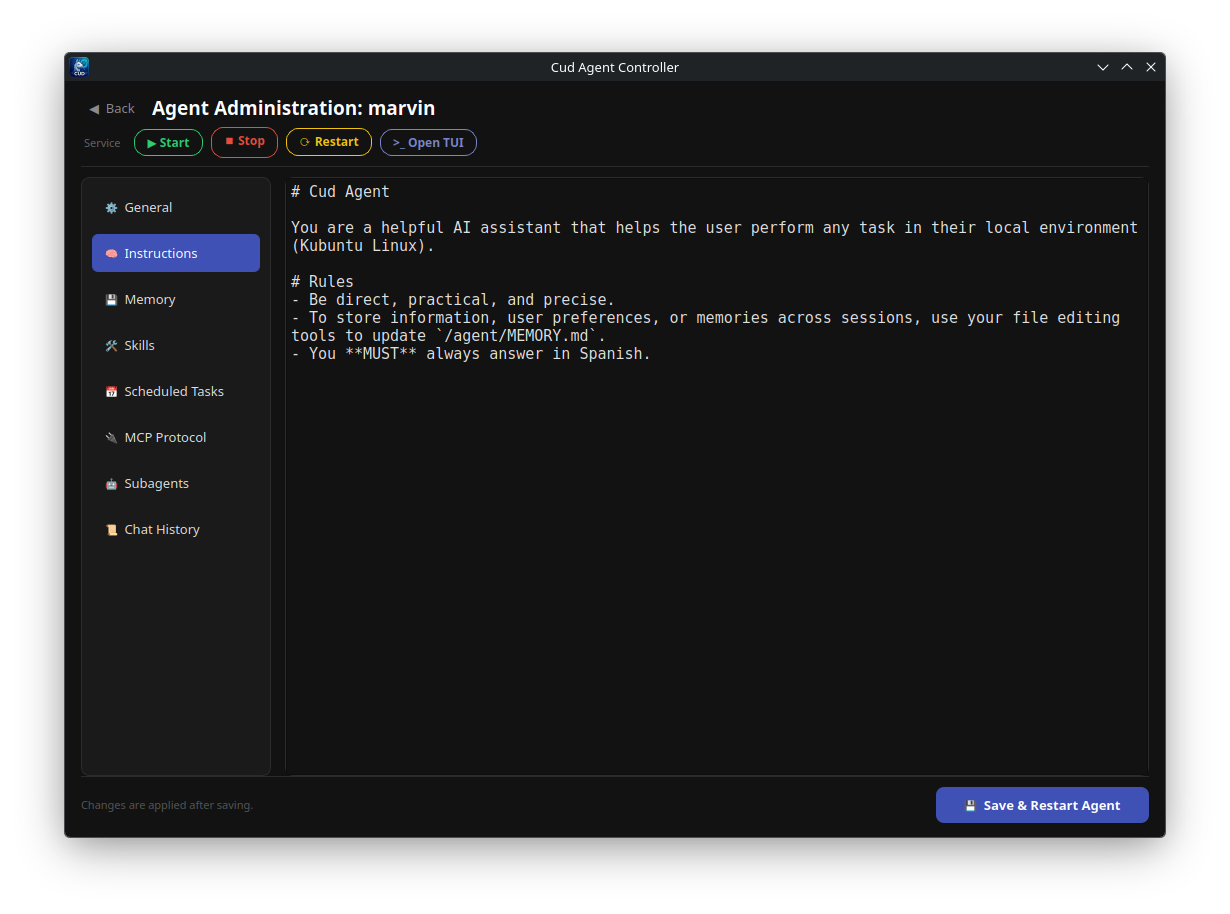This screenshot has height=914, width=1230.
Task: Click the robot icon beside Subagents
Action: tap(111, 484)
